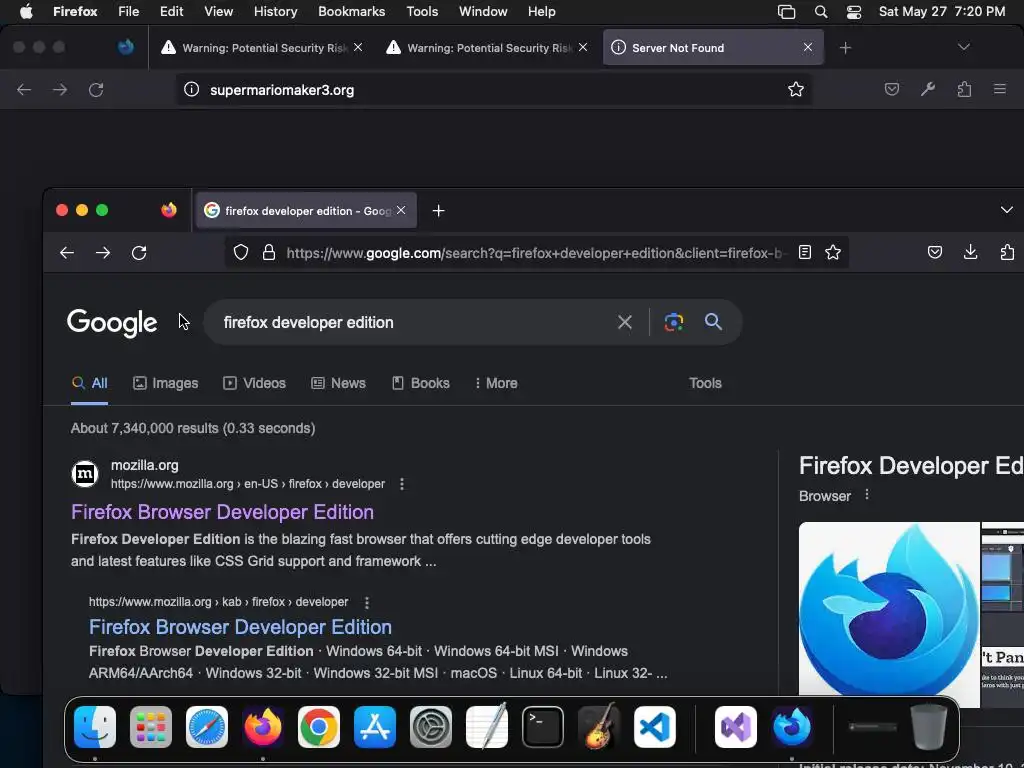Click the supermariomaker3.org address bar
The image size is (1024, 768).
493,89
